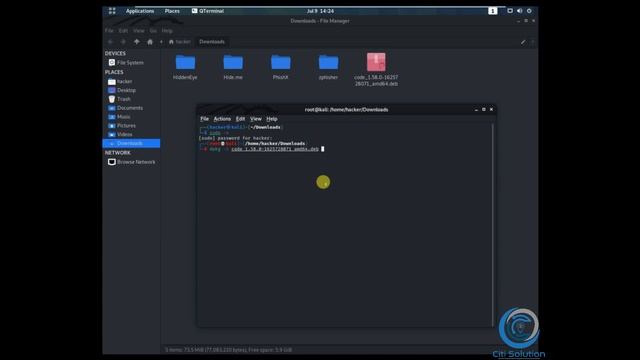Click the File Manager status bar text
The width and height of the screenshot is (640, 360).
[x=229, y=350]
